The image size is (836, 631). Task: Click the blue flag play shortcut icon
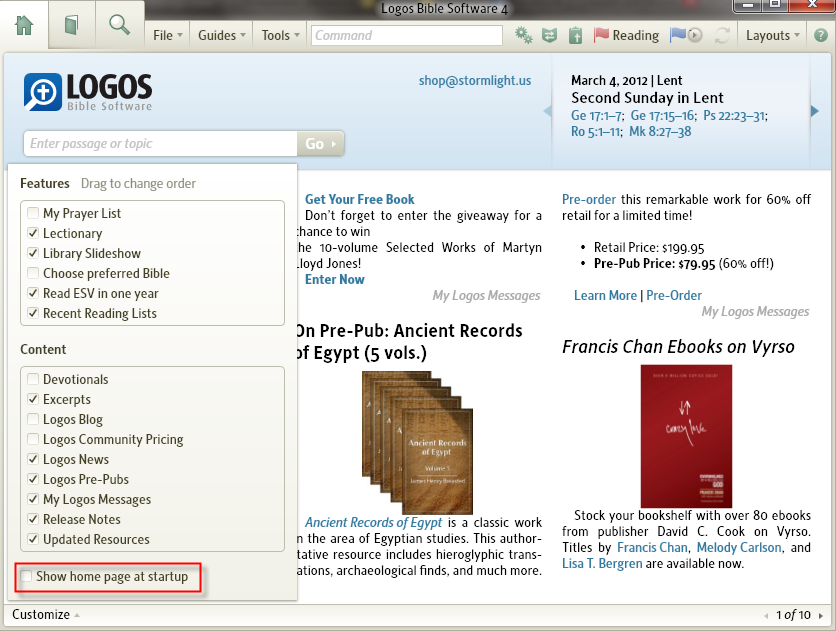pos(686,35)
